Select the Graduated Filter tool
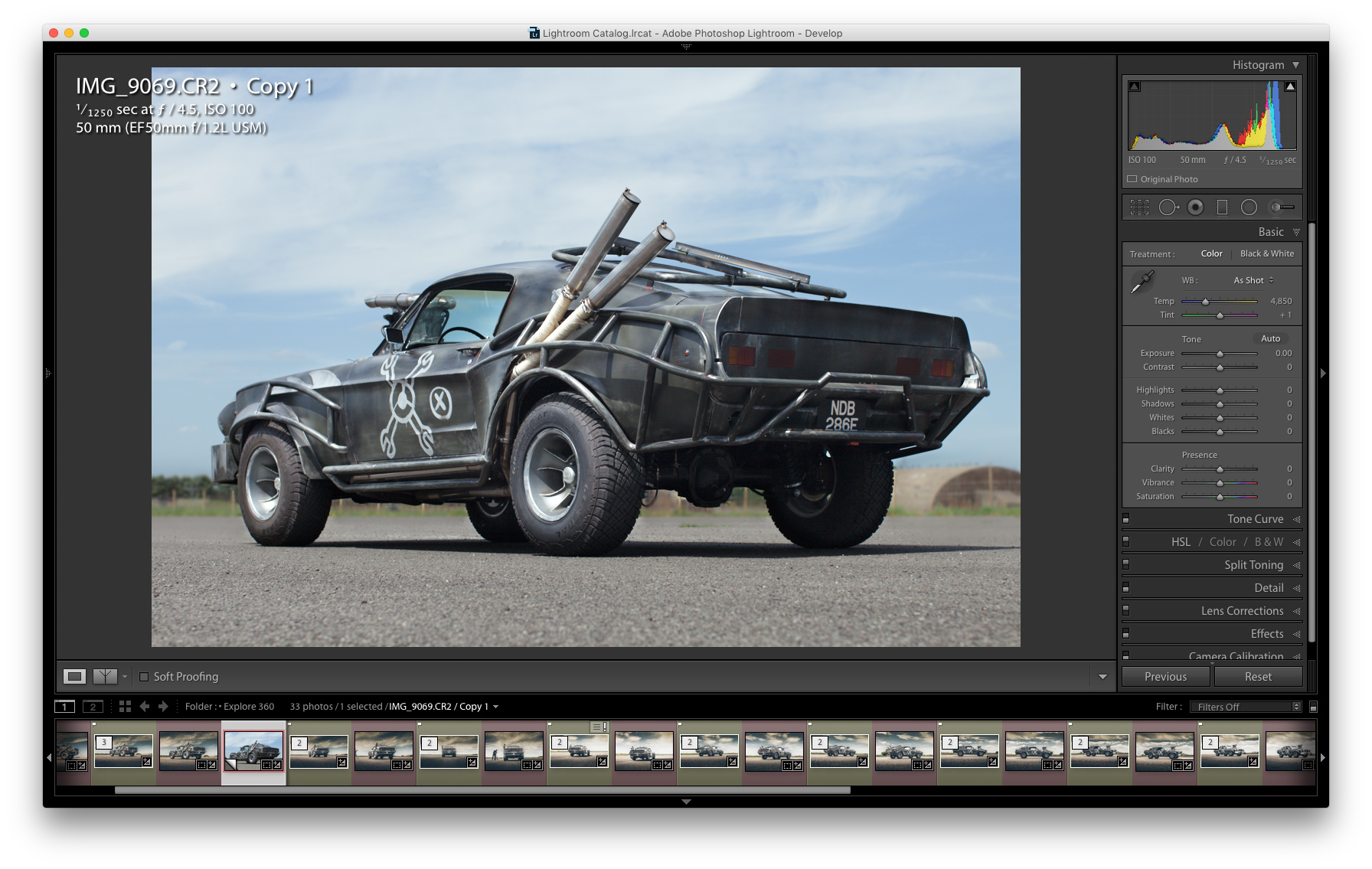The width and height of the screenshot is (1372, 869). (1222, 207)
